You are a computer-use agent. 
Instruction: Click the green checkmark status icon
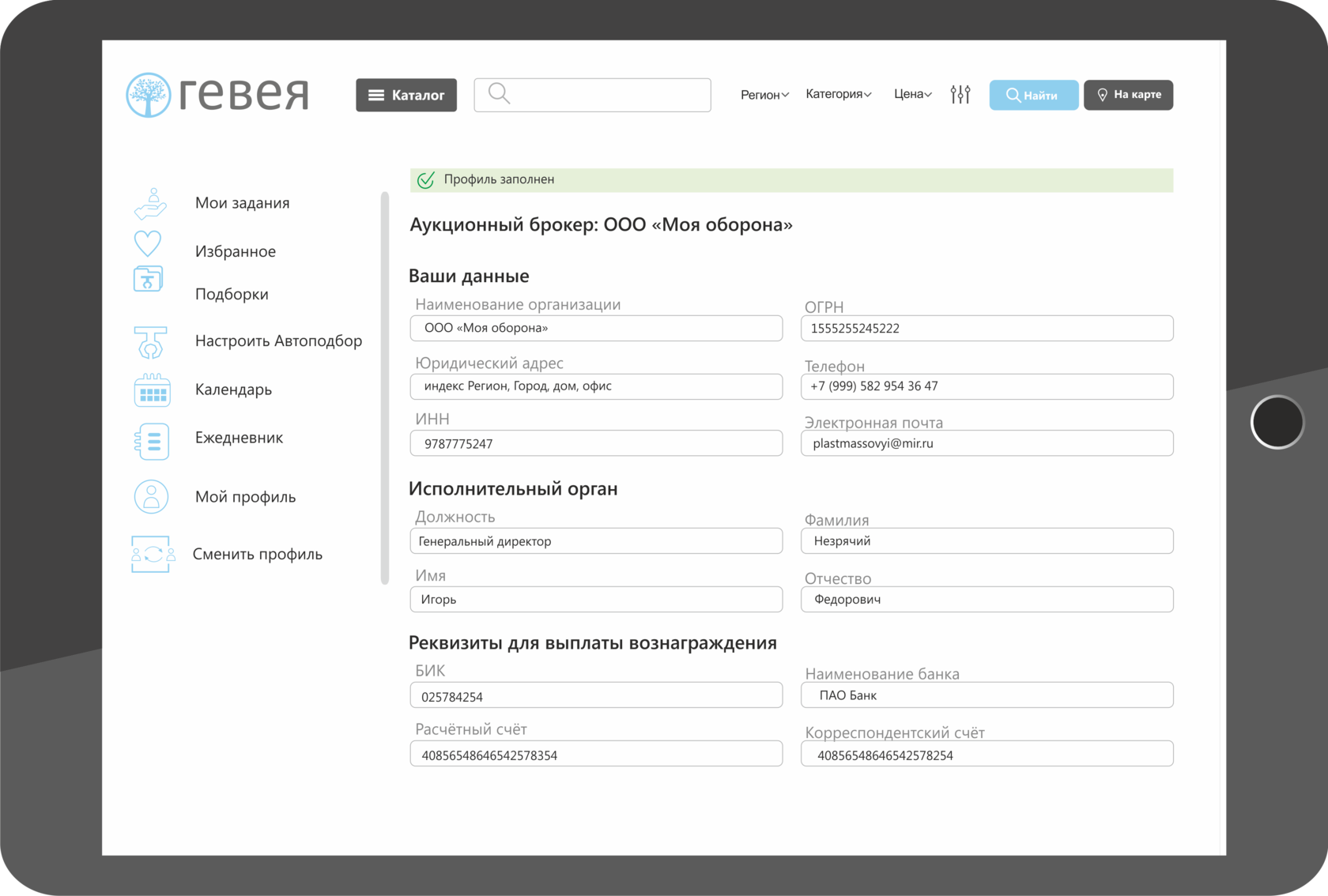(426, 180)
